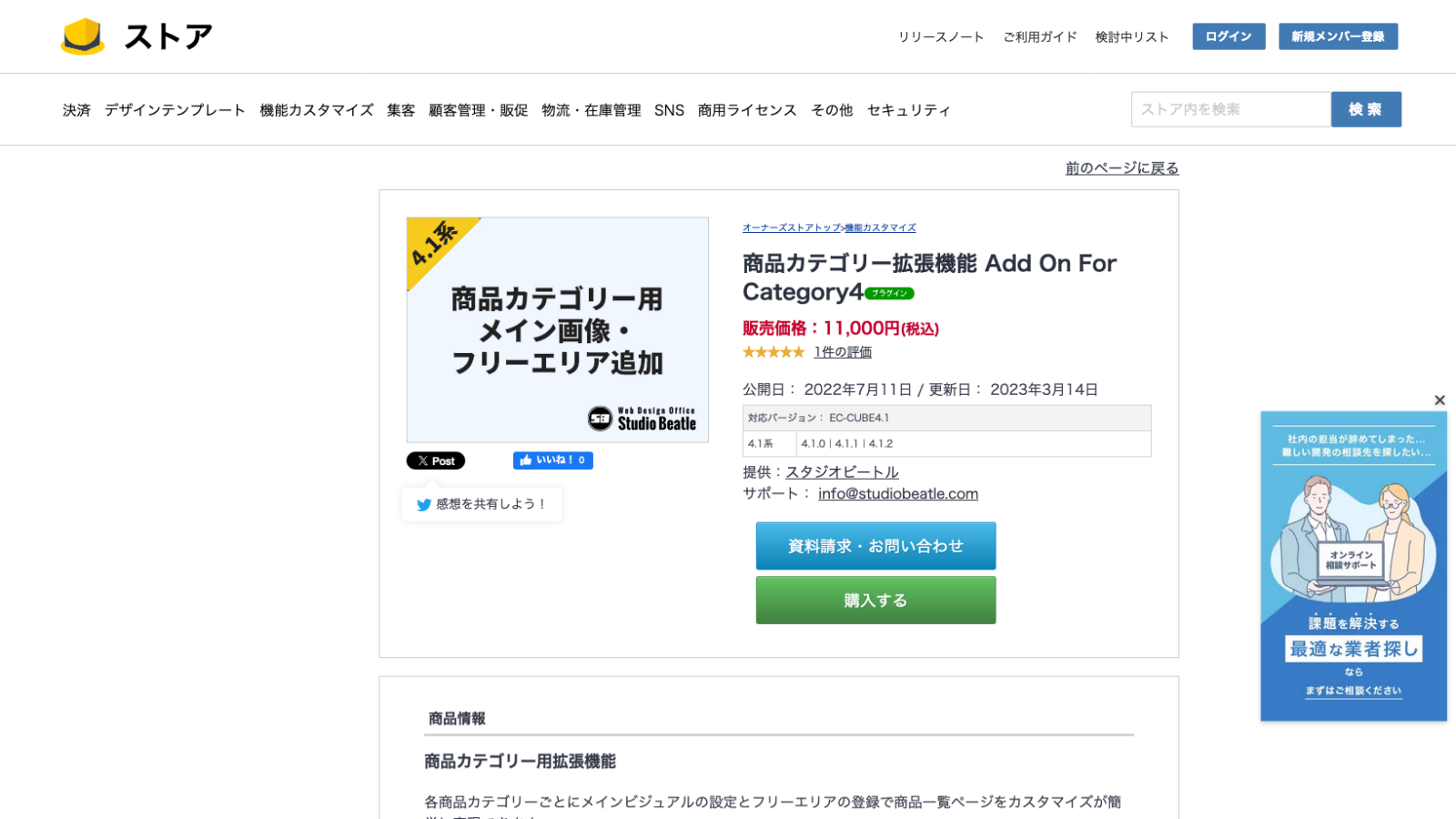This screenshot has width=1456, height=819.
Task: Select the 顧客管理・販促 menu item
Action: pyautogui.click(x=479, y=110)
